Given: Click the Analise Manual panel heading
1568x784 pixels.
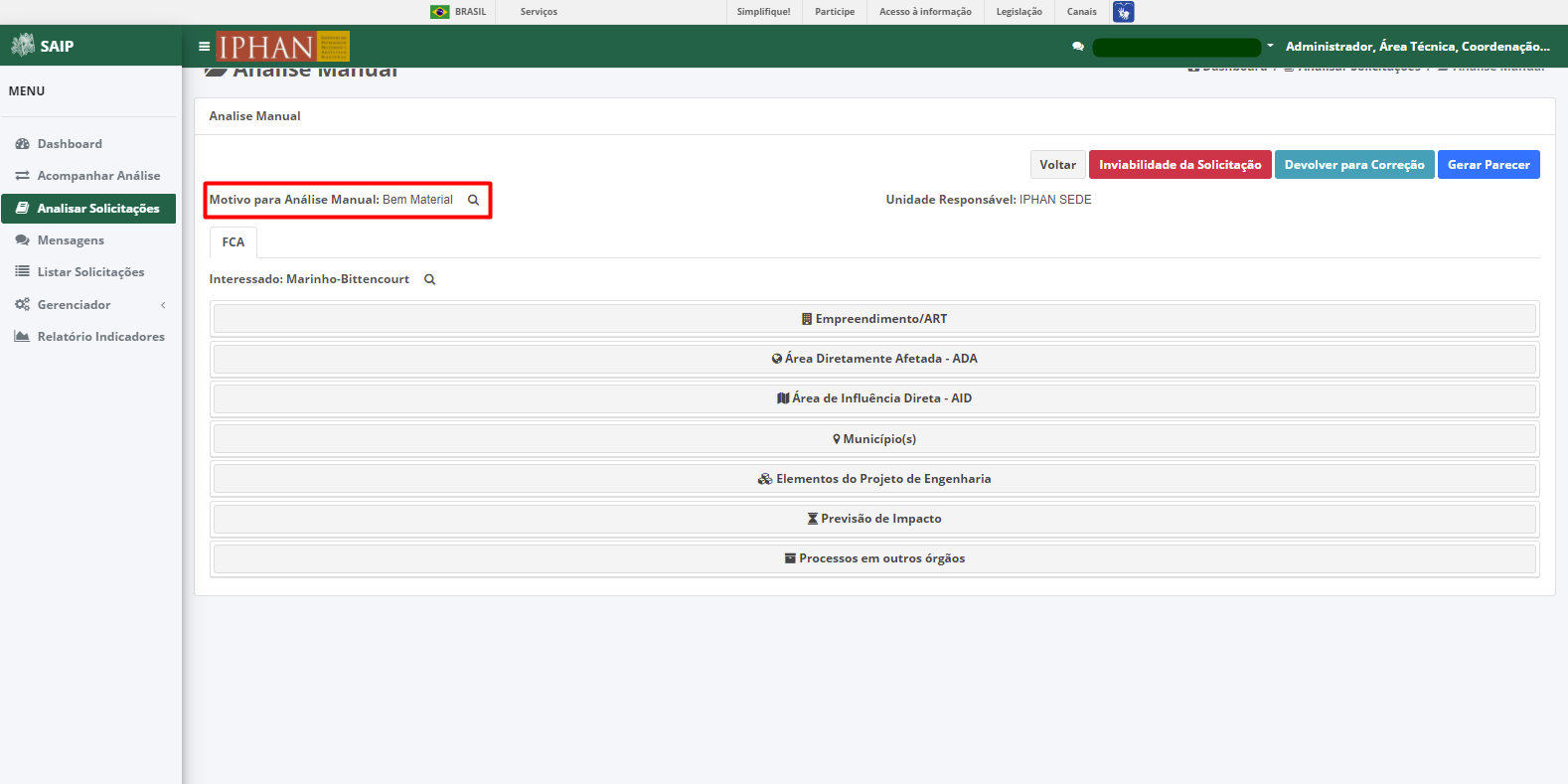Looking at the screenshot, I should pos(254,116).
